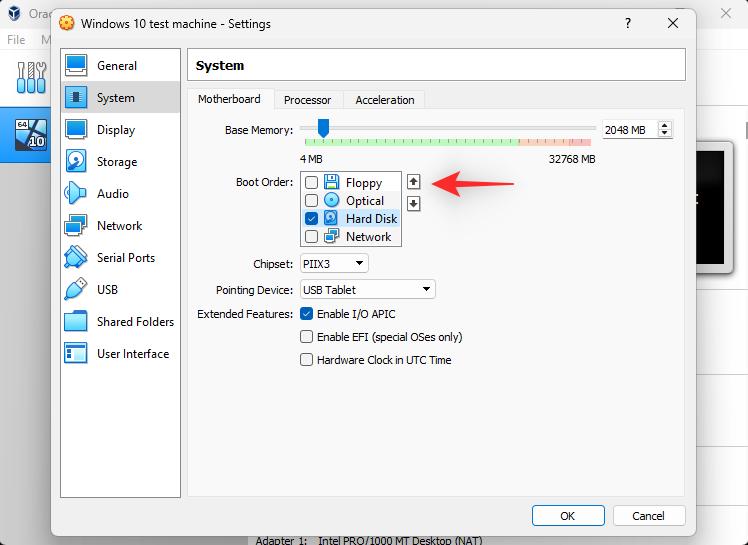748x545 pixels.
Task: Select Windows 10 VM icon in Manager list
Action: click(31, 135)
